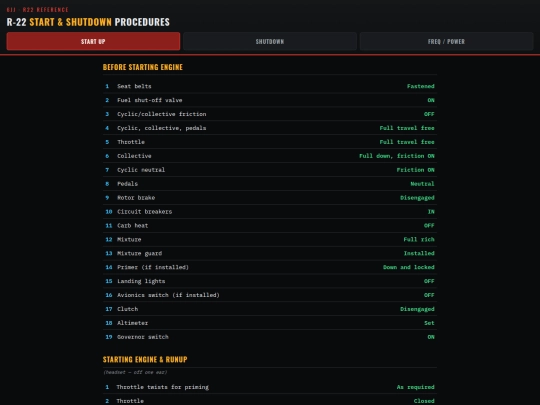Click the Fuel shut-off valve item
This screenshot has height=405, width=540.
coord(270,100)
